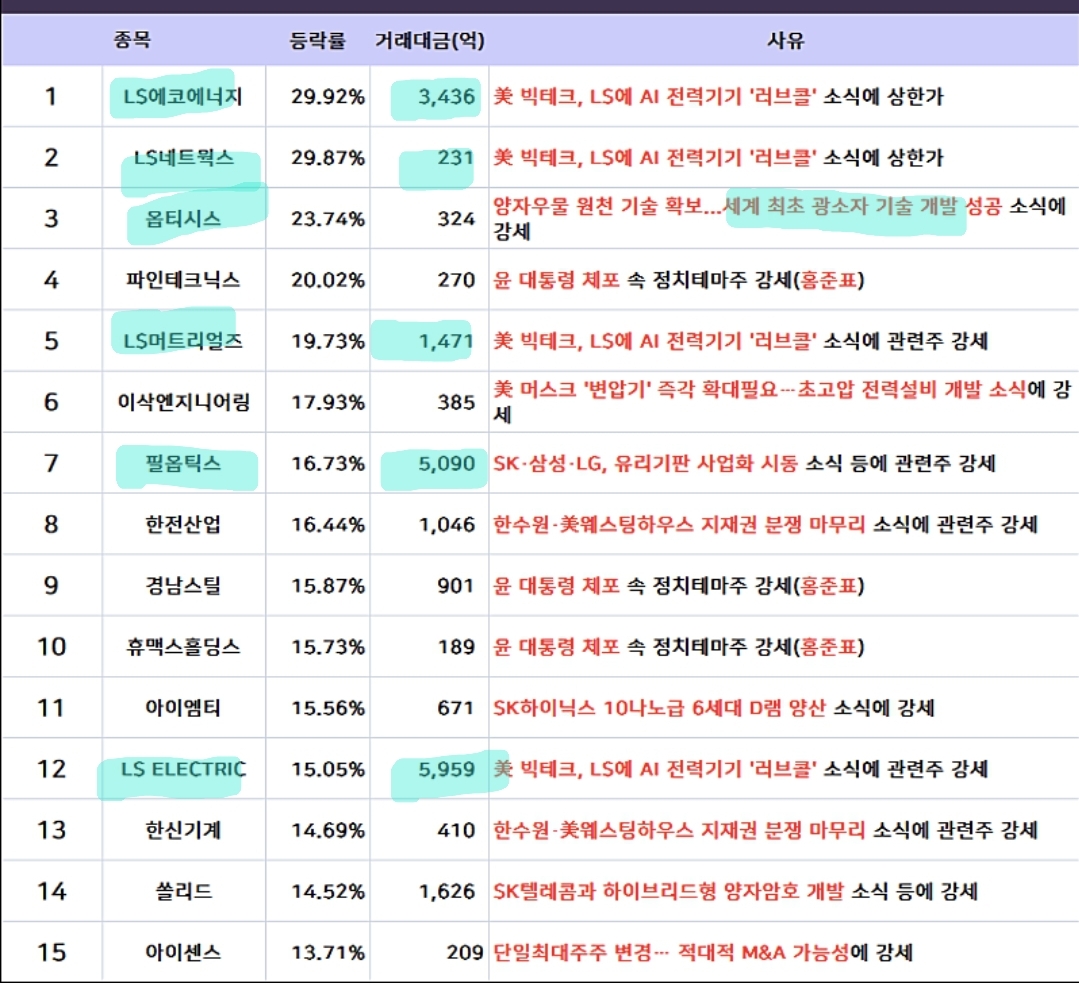Select stock name 옵티시스
The height and width of the screenshot is (995, 1079).
tap(182, 219)
